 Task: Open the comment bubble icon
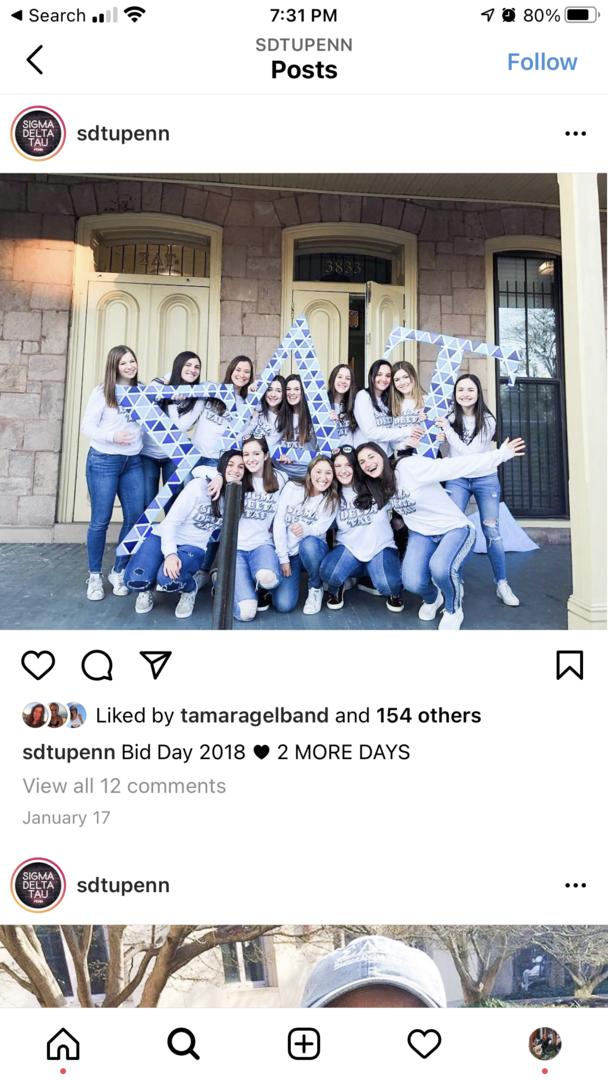96,665
